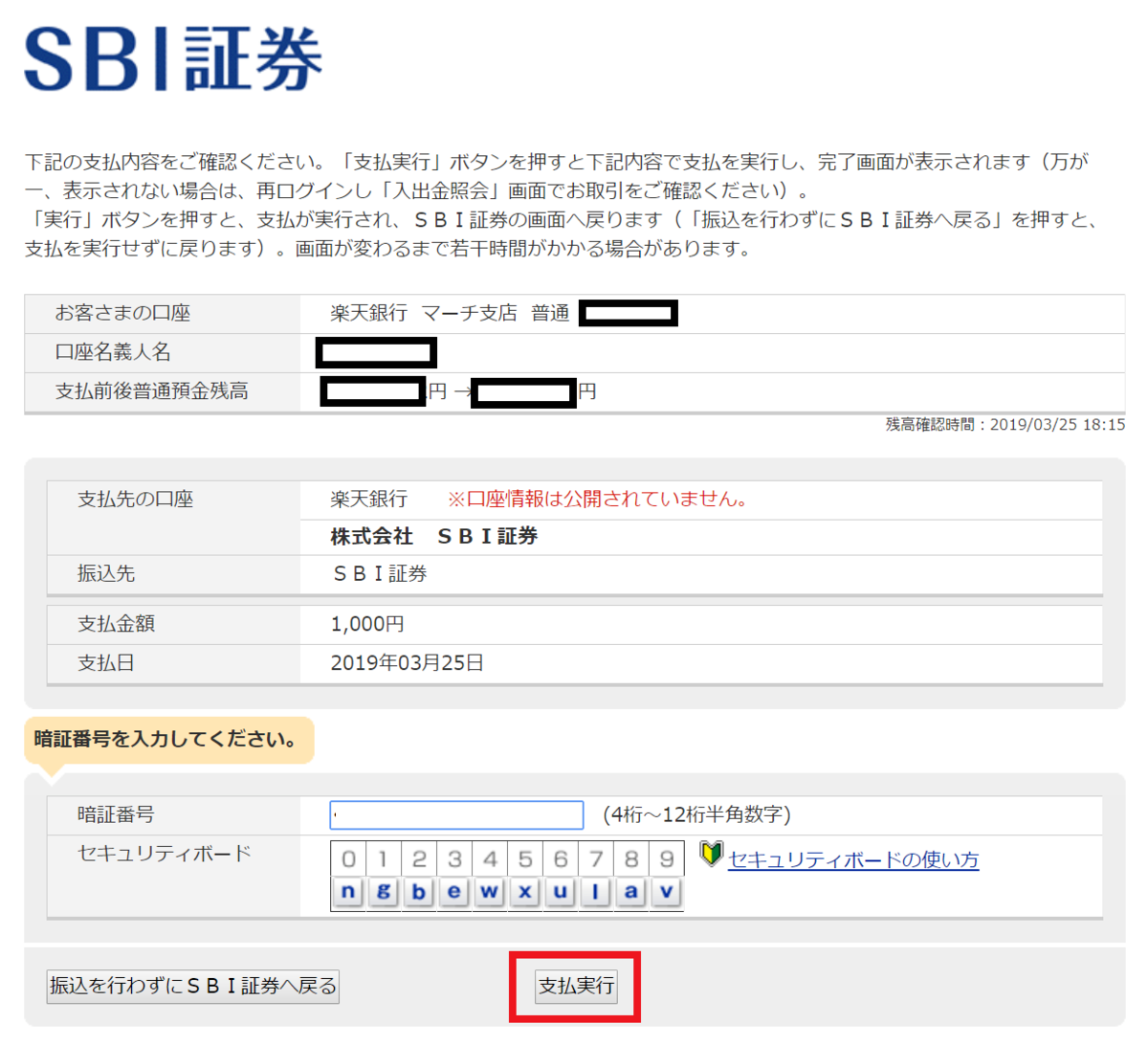Click the beginner mark icon beside the help link
The image size is (1148, 1046).
(x=711, y=854)
